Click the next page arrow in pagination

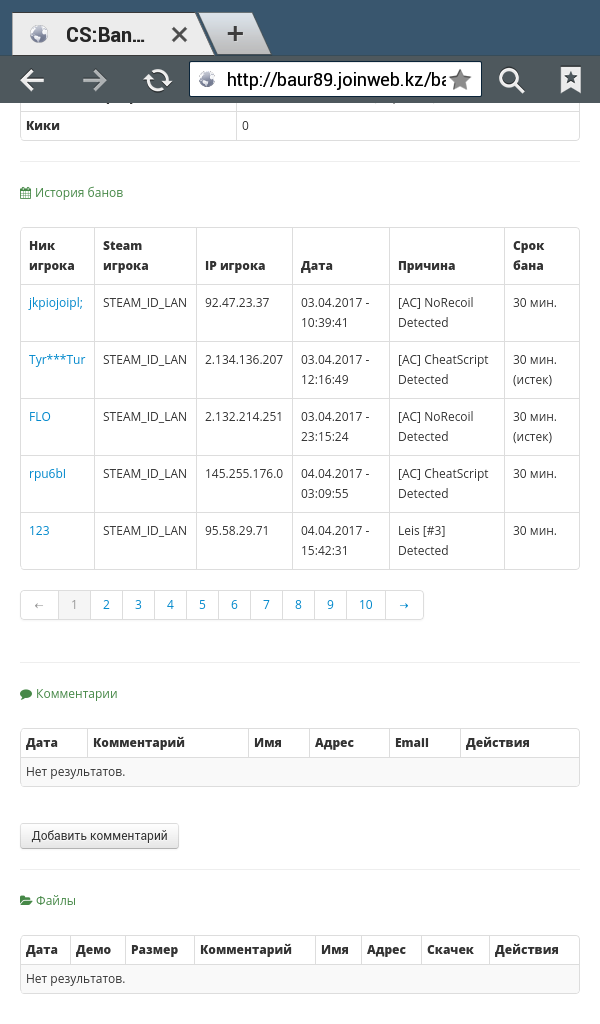pyautogui.click(x=404, y=605)
